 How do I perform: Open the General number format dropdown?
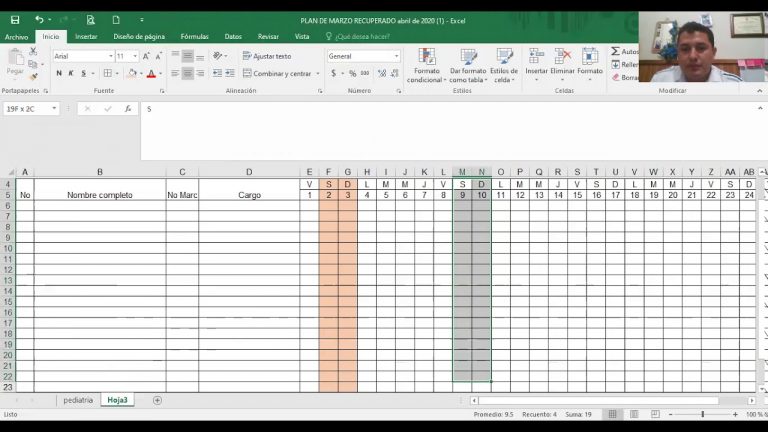396,56
